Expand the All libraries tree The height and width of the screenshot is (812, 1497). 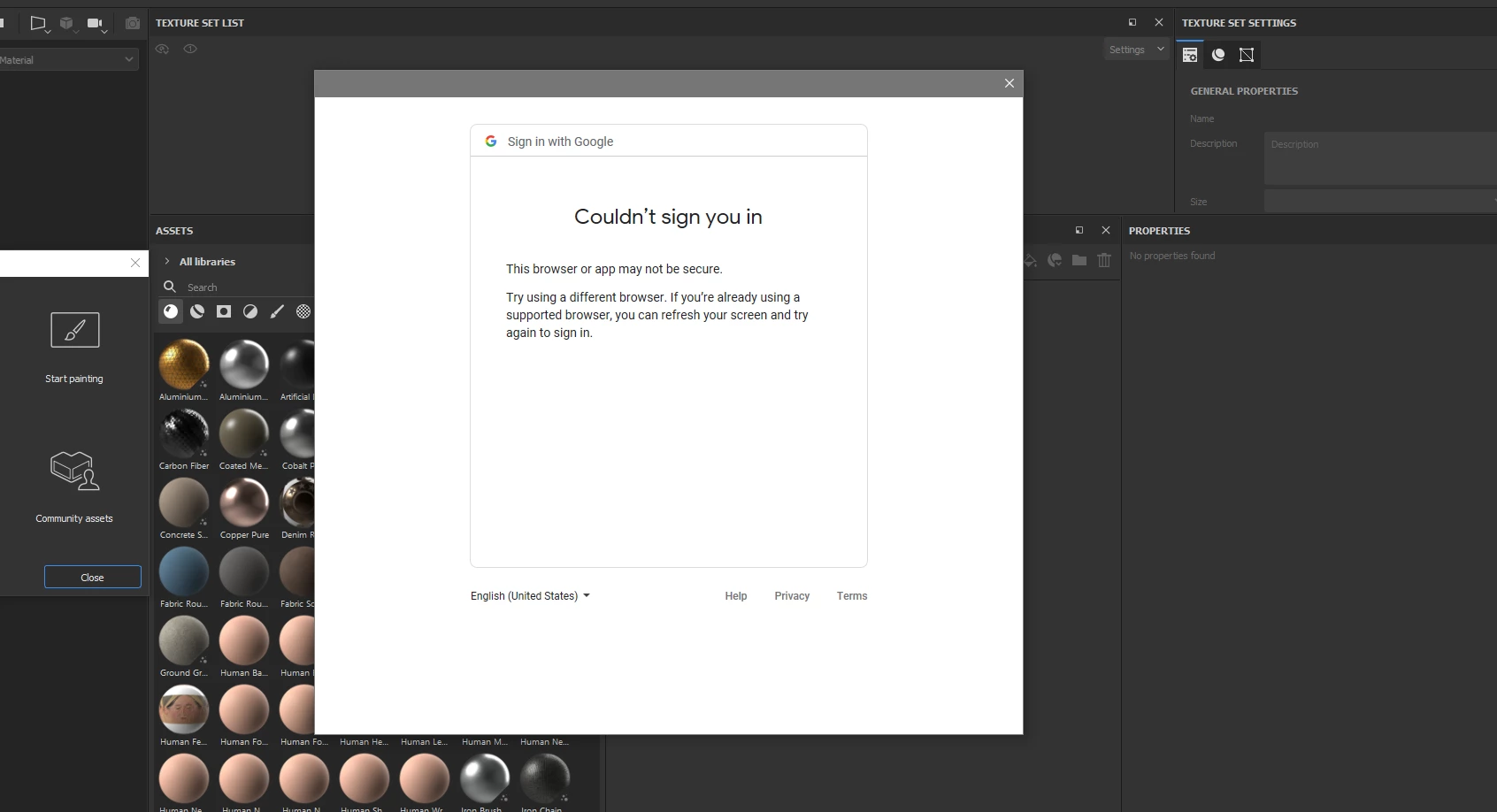click(167, 261)
